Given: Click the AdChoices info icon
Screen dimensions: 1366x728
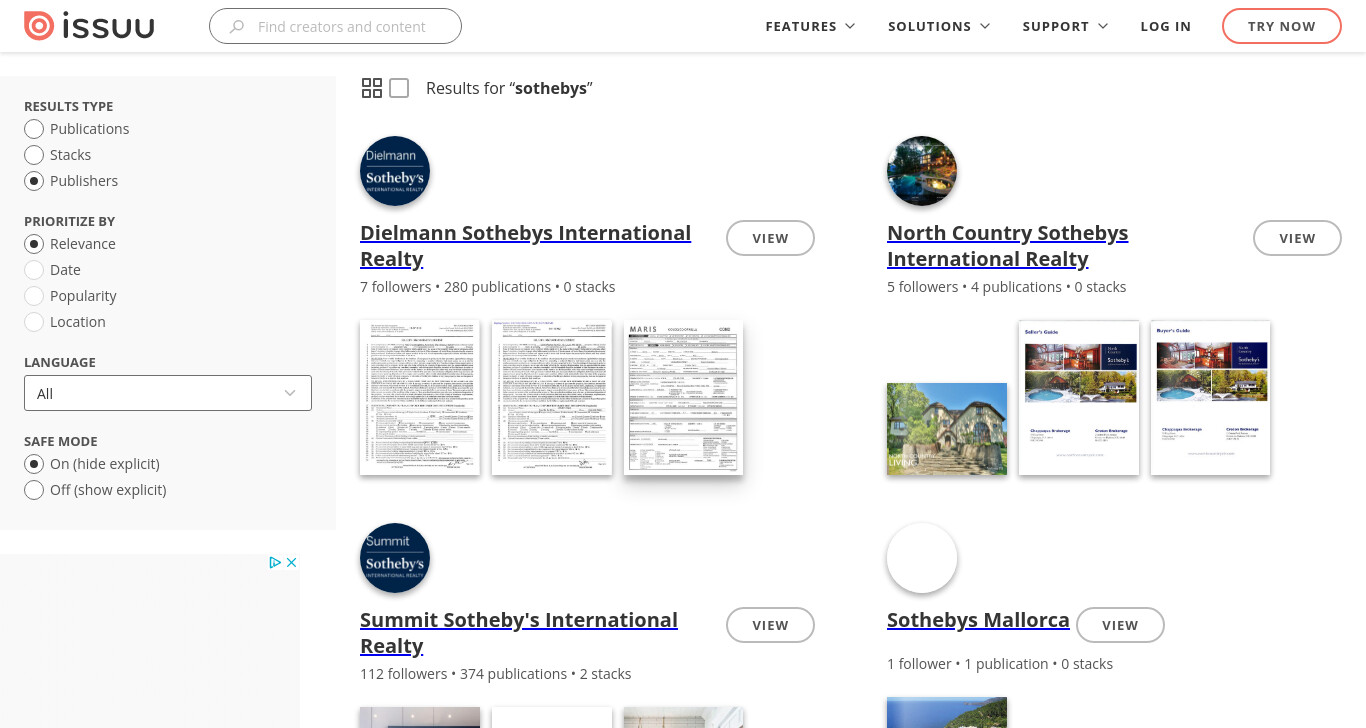Looking at the screenshot, I should (x=275, y=562).
